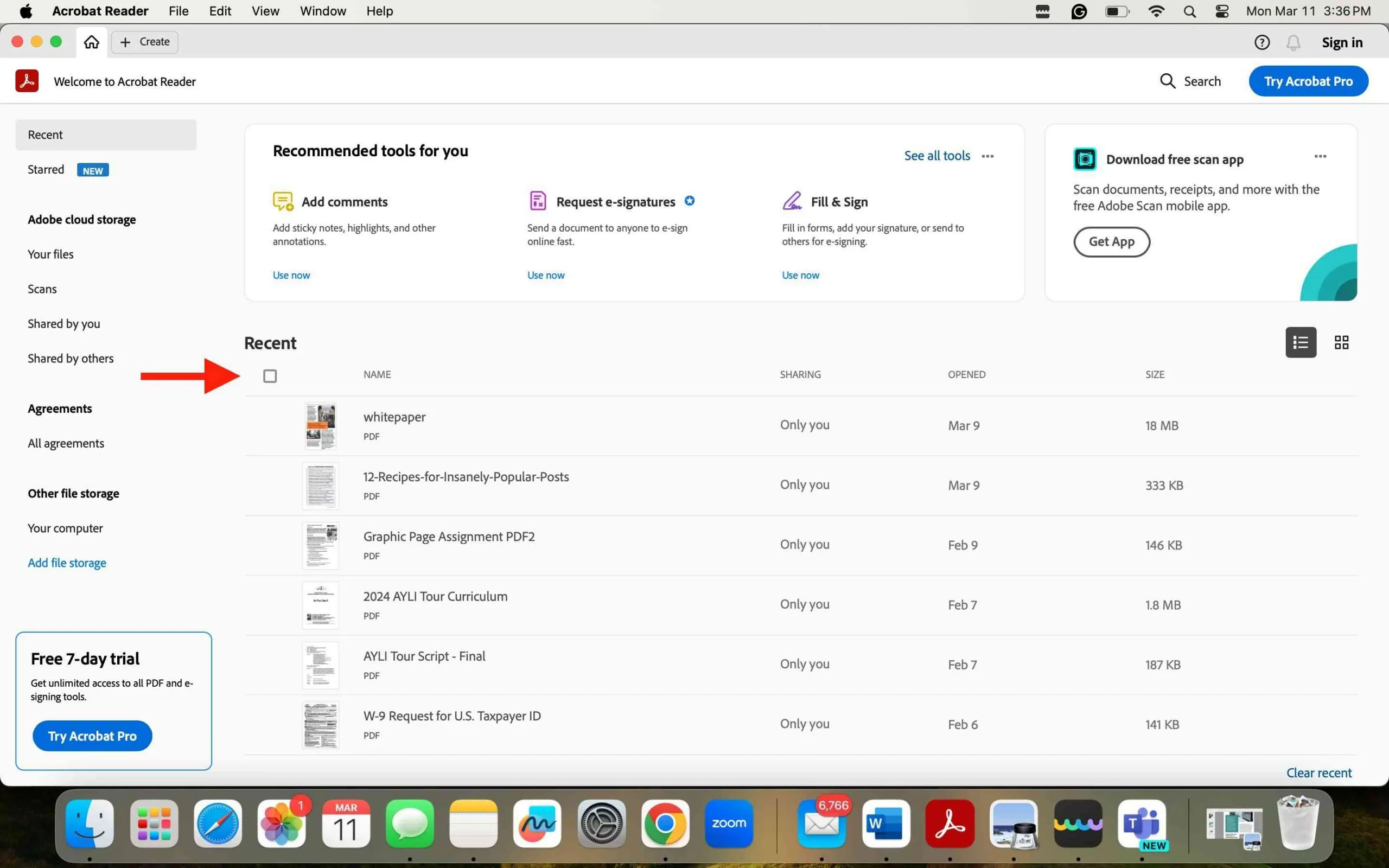This screenshot has width=1389, height=868.
Task: Toggle the checkbox next to whitepaper PDF
Action: click(270, 425)
